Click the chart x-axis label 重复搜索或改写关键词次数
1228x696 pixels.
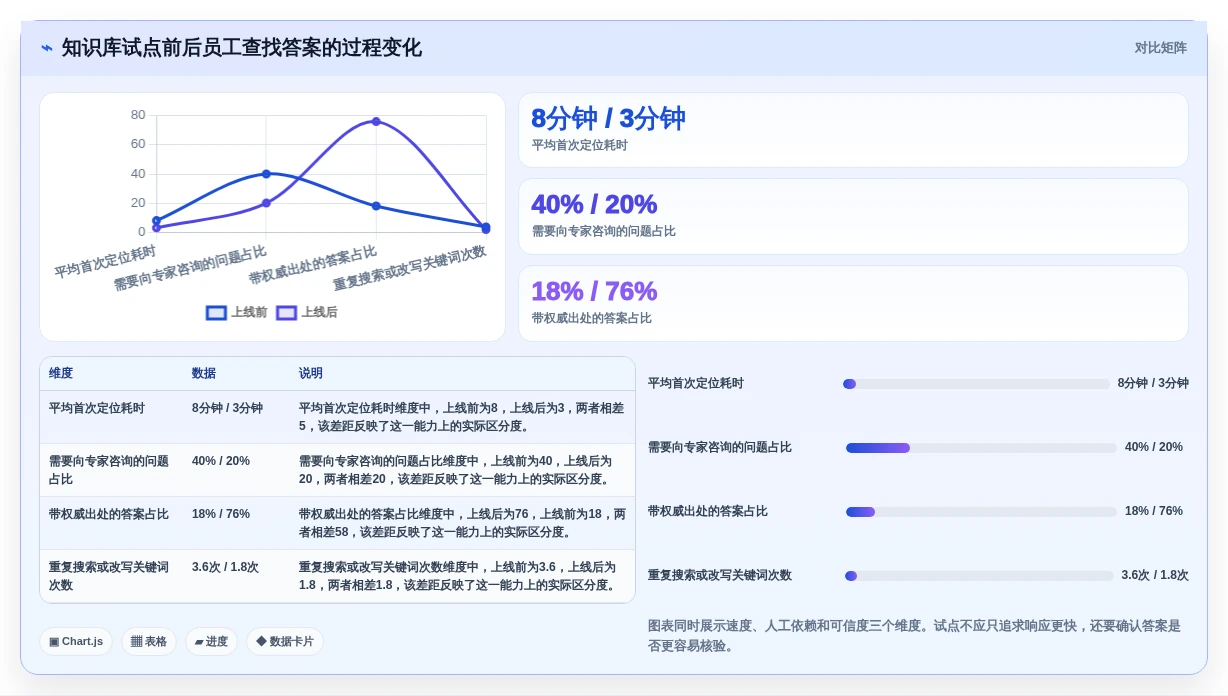tap(409, 268)
